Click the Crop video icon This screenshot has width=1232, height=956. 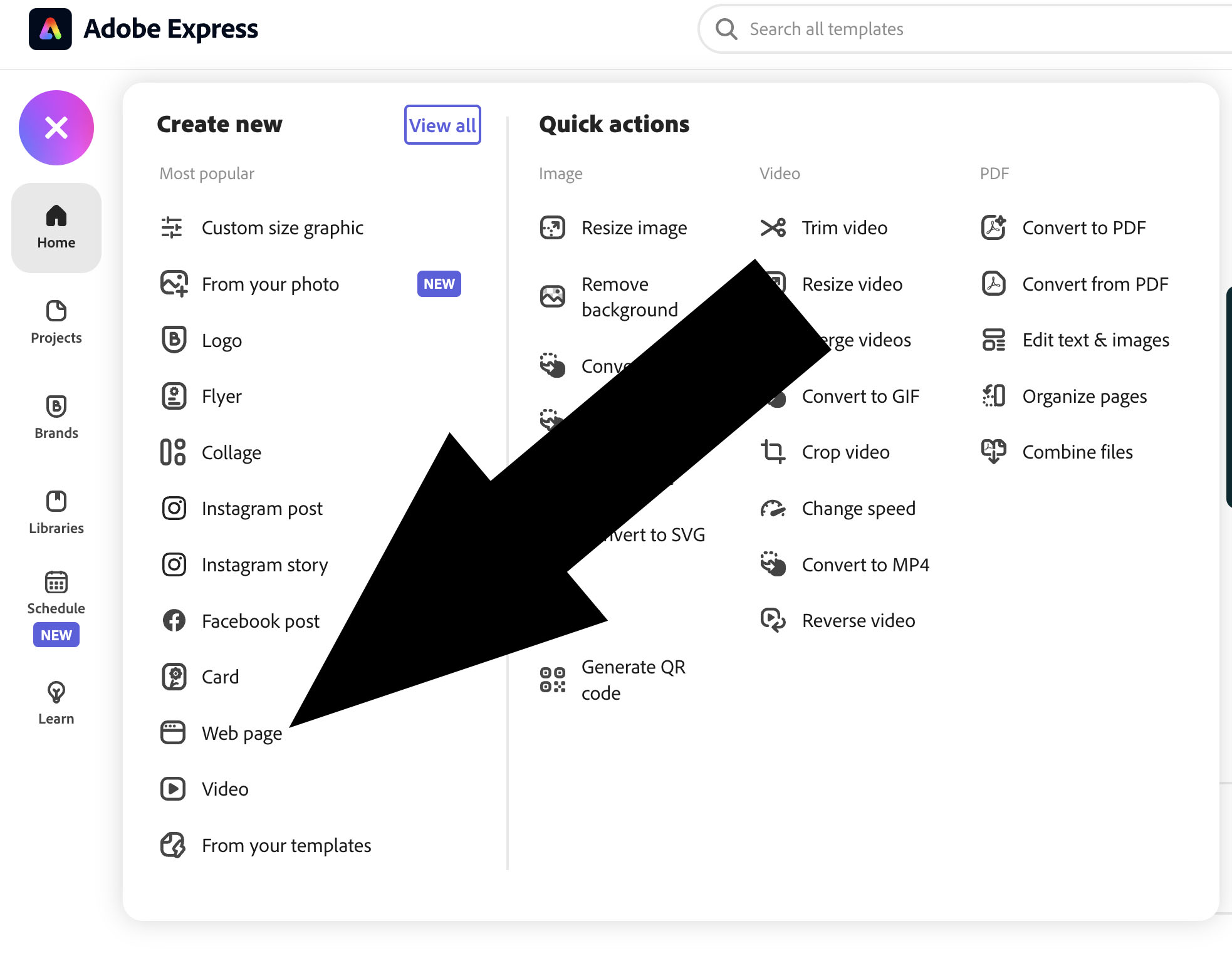coord(773,452)
